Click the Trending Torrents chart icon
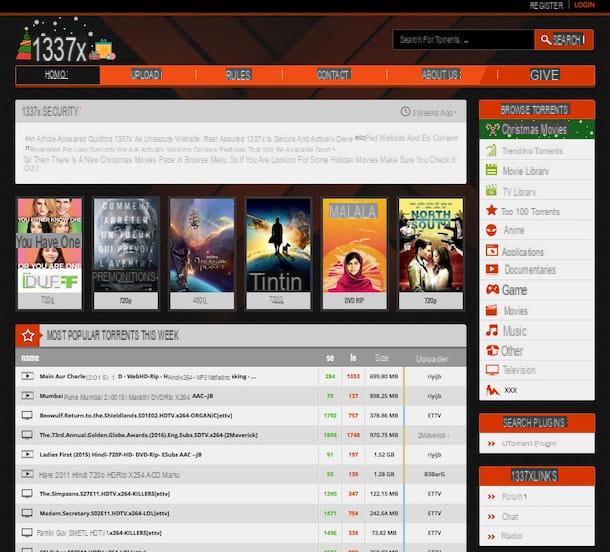Image resolution: width=610 pixels, height=552 pixels. [x=491, y=150]
